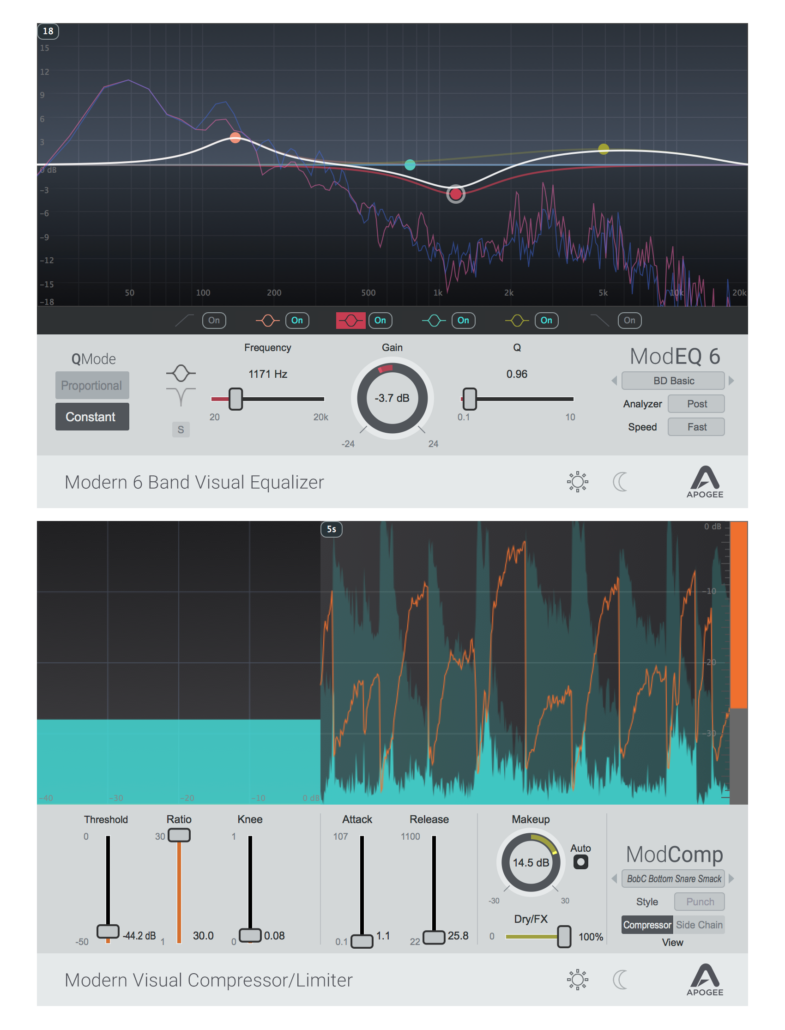
Task: Click the Dry/FX slider handle
Action: point(564,937)
